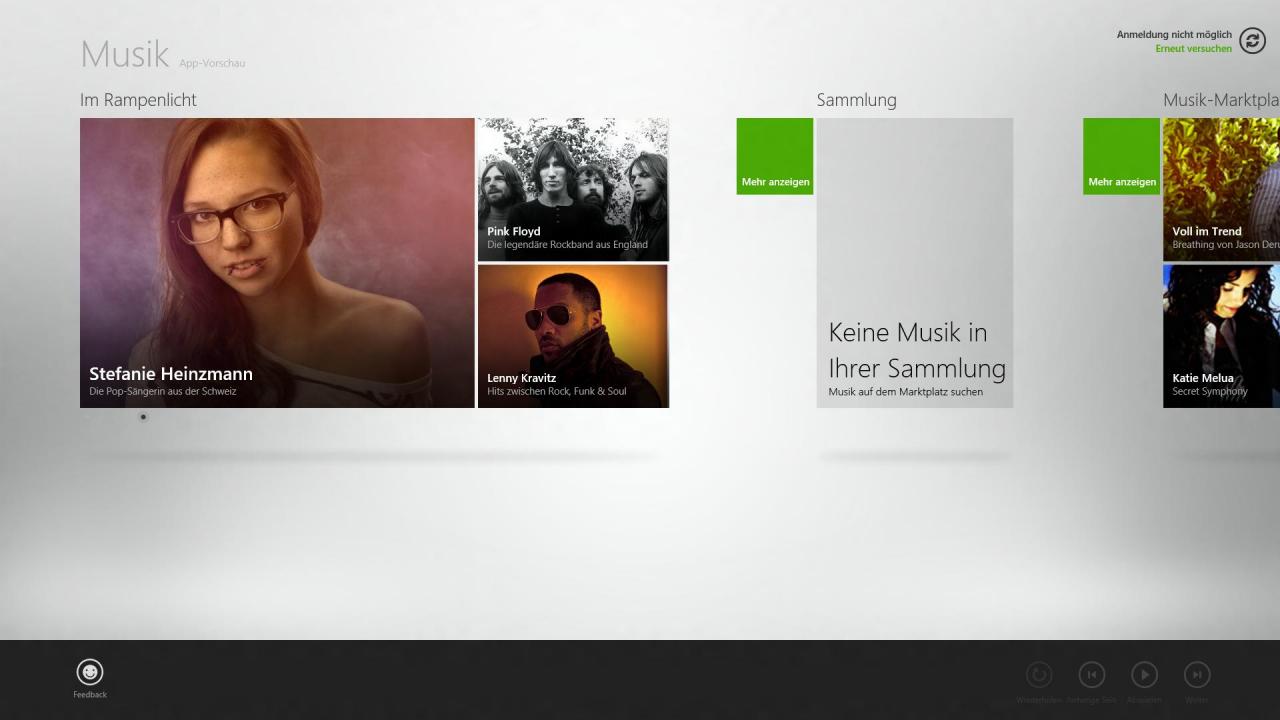Open the Voll im Trend tile
Viewport: 1280px width, 720px height.
click(1221, 190)
